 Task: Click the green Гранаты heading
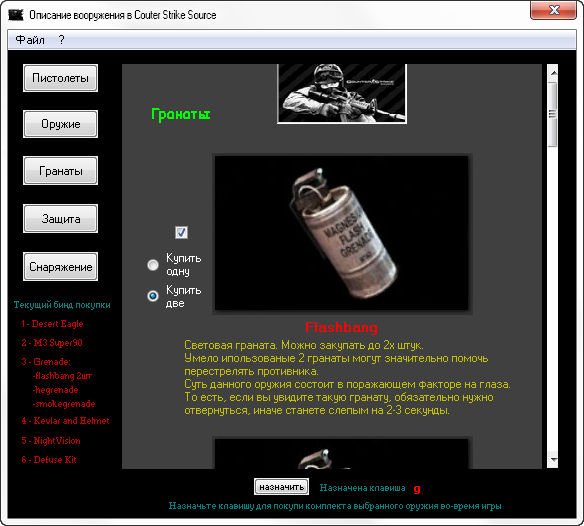(x=181, y=114)
